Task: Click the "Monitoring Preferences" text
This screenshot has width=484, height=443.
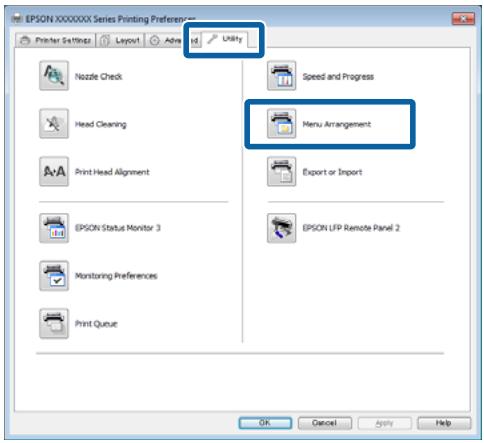Action: (x=116, y=276)
